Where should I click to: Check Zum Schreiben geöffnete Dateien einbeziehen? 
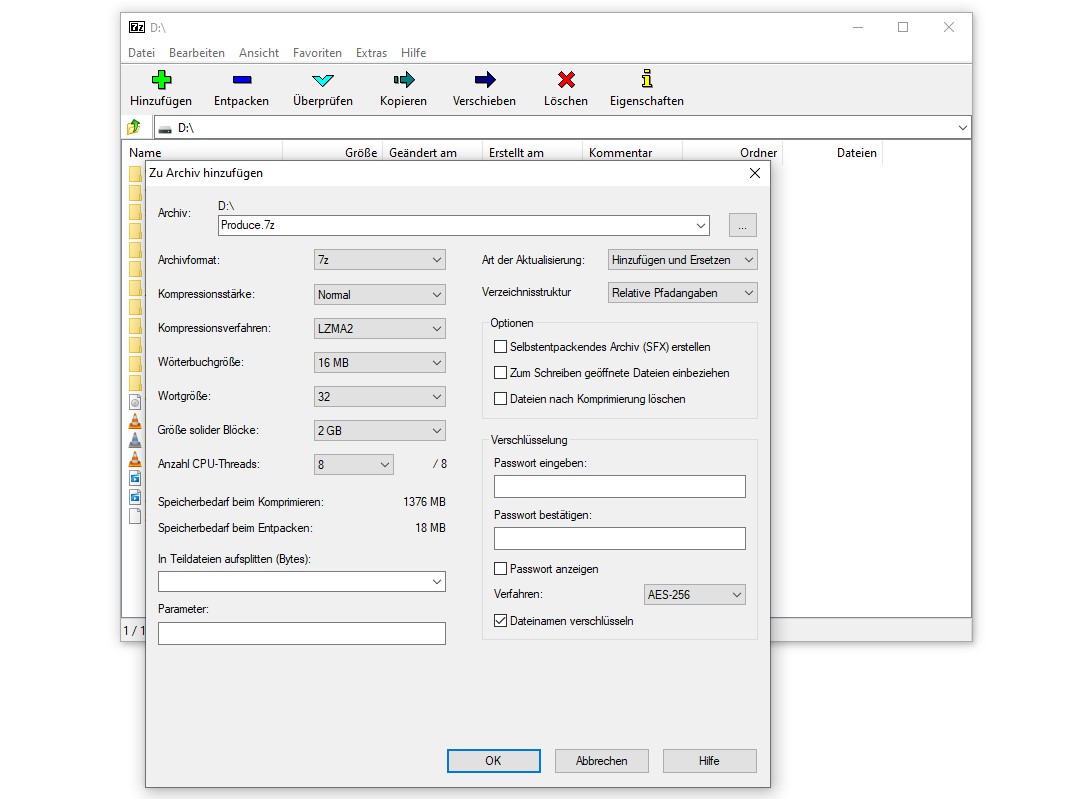click(501, 372)
